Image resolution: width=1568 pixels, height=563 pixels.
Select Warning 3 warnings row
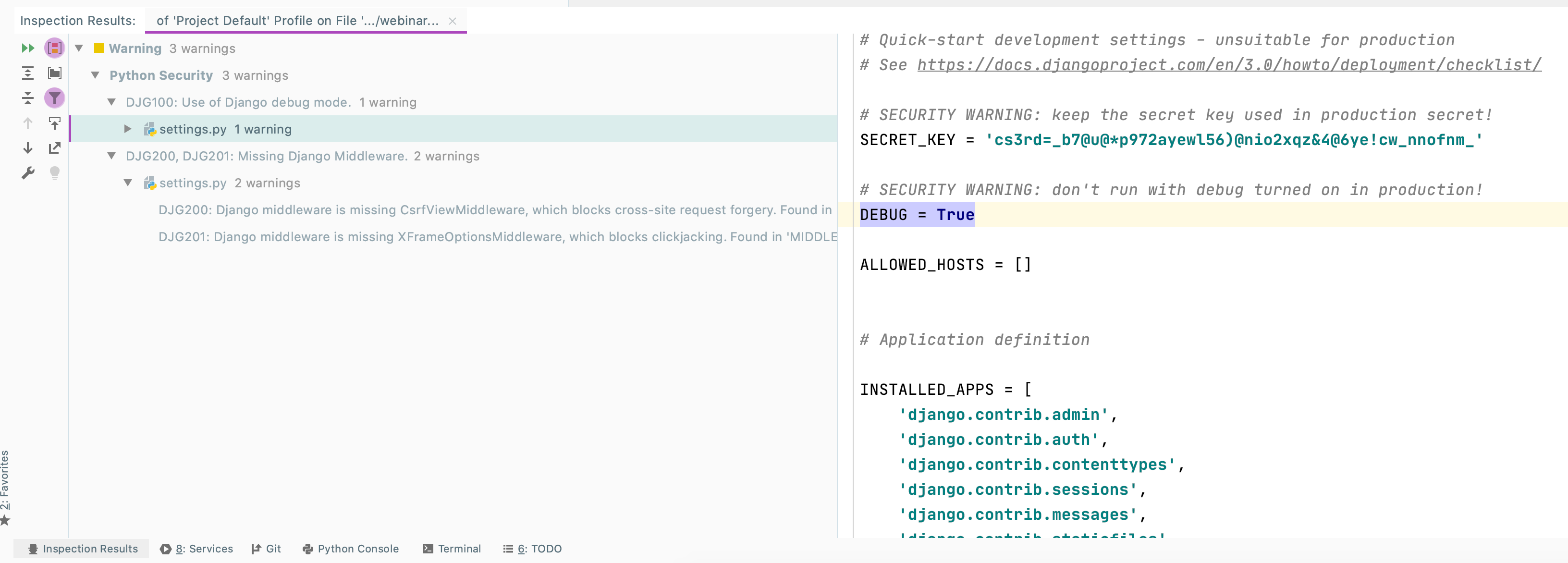pos(453,48)
